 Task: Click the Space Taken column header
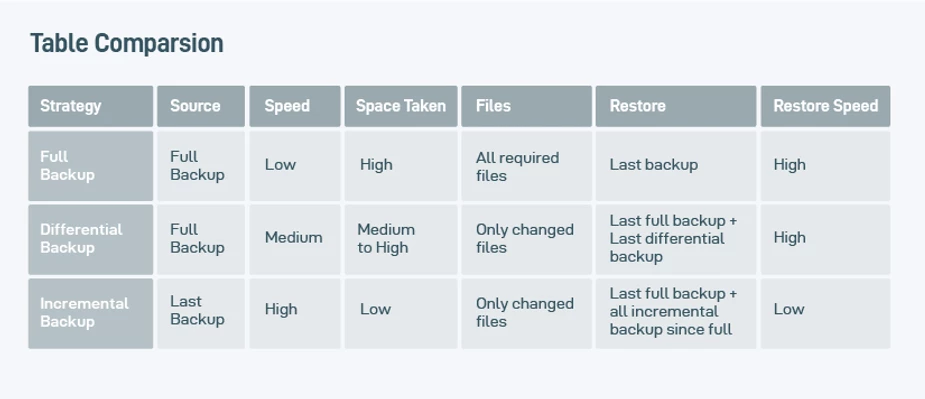click(x=401, y=106)
